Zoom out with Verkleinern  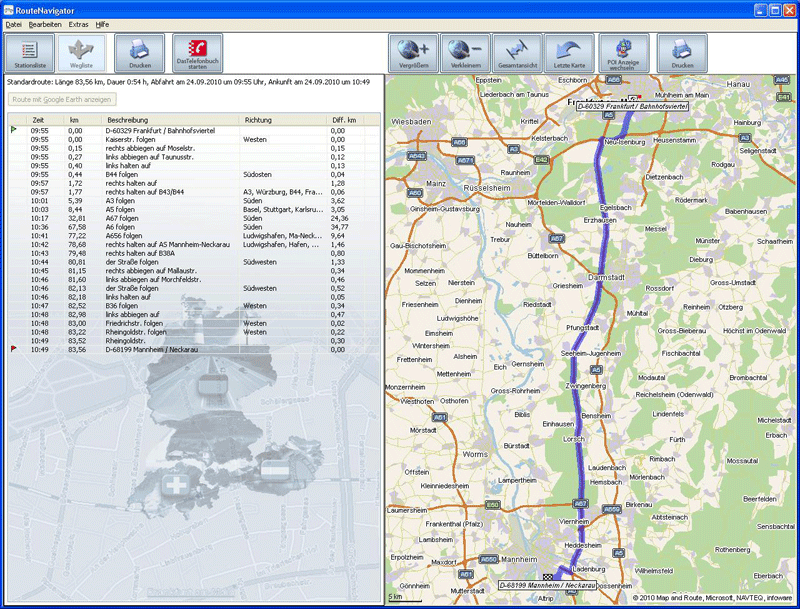(x=465, y=53)
